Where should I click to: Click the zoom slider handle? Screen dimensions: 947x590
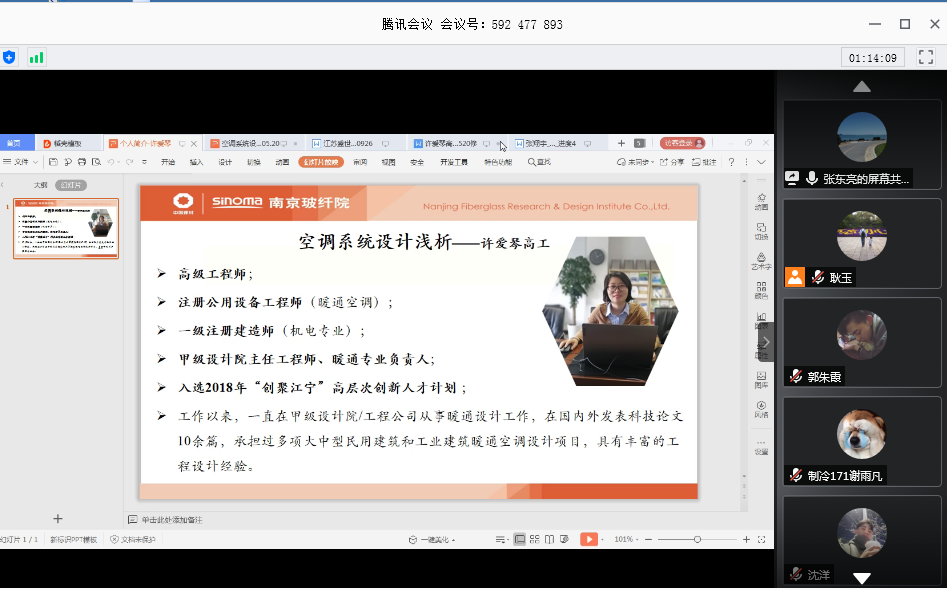click(x=697, y=539)
